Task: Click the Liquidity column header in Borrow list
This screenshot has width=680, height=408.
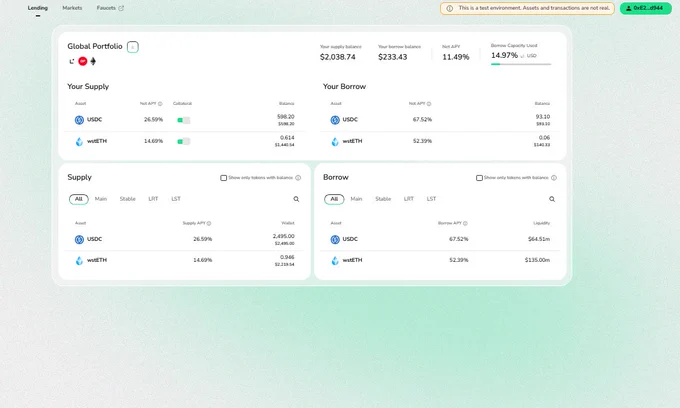Action: (542, 223)
